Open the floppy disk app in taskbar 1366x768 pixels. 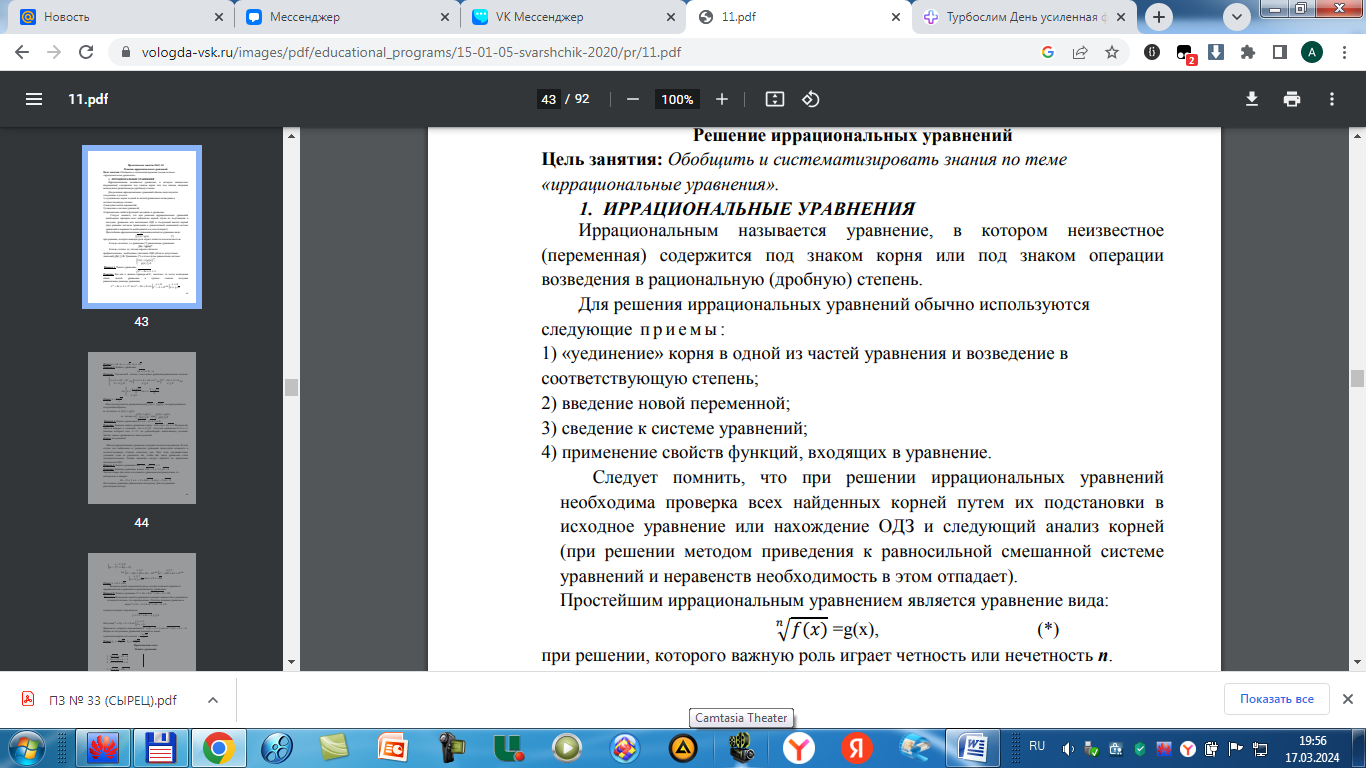tap(160, 747)
